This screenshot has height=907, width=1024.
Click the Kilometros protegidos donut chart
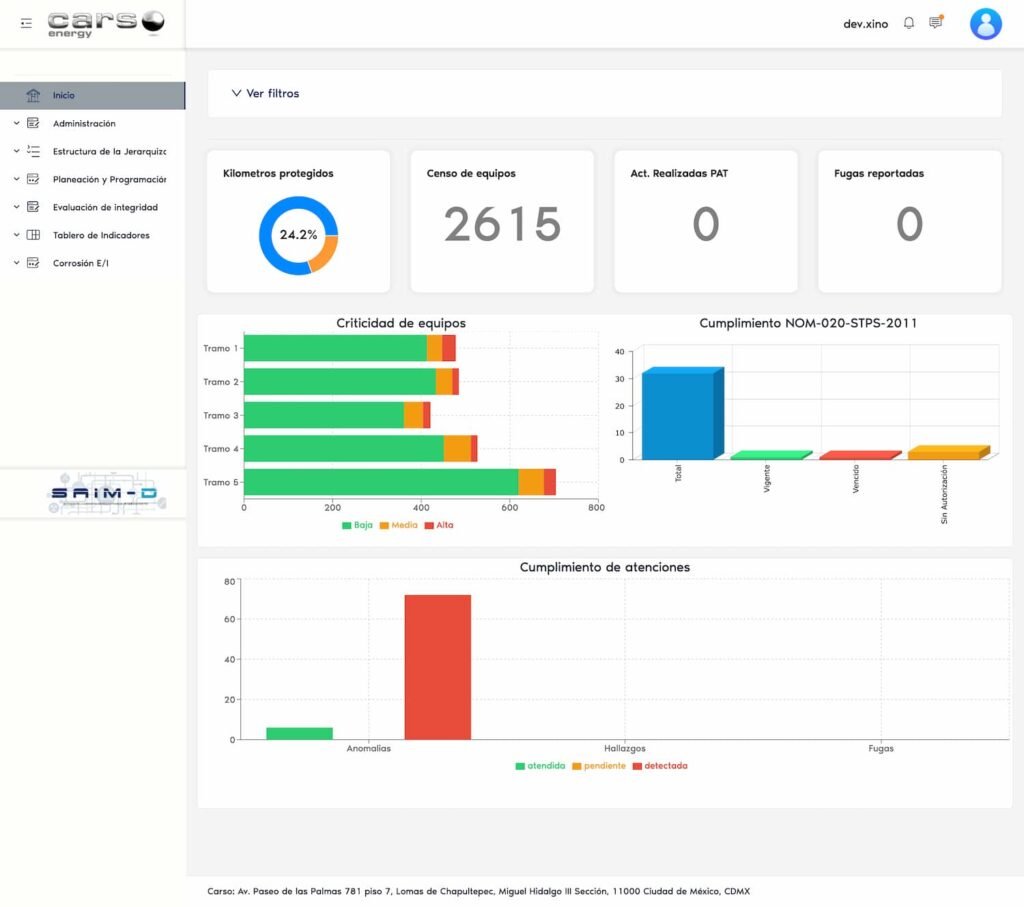pos(298,235)
